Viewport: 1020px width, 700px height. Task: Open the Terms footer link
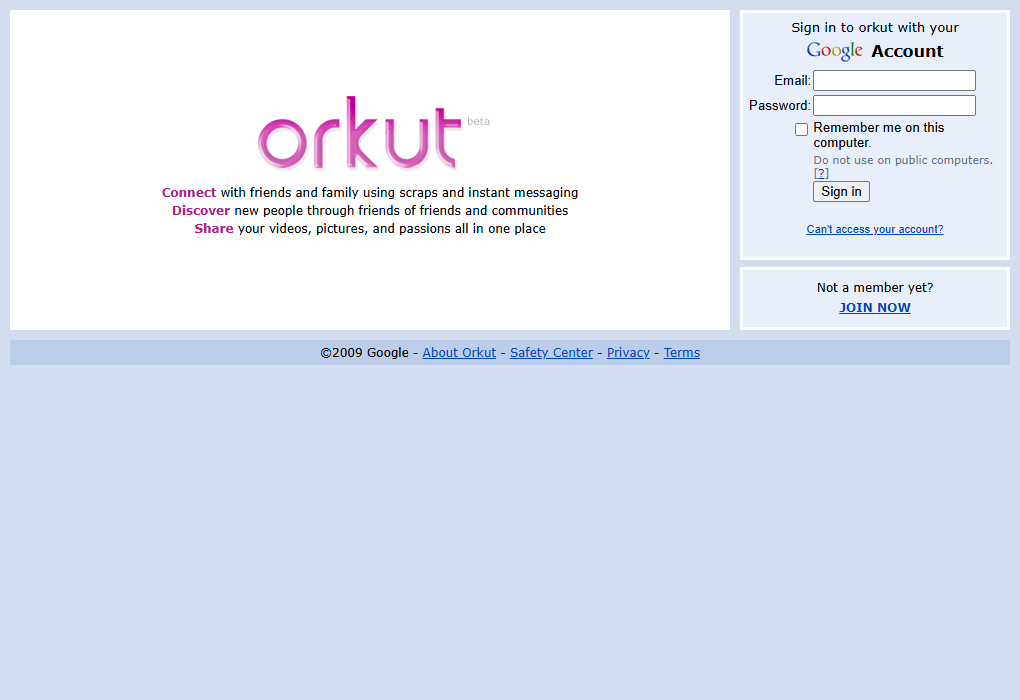coord(682,353)
